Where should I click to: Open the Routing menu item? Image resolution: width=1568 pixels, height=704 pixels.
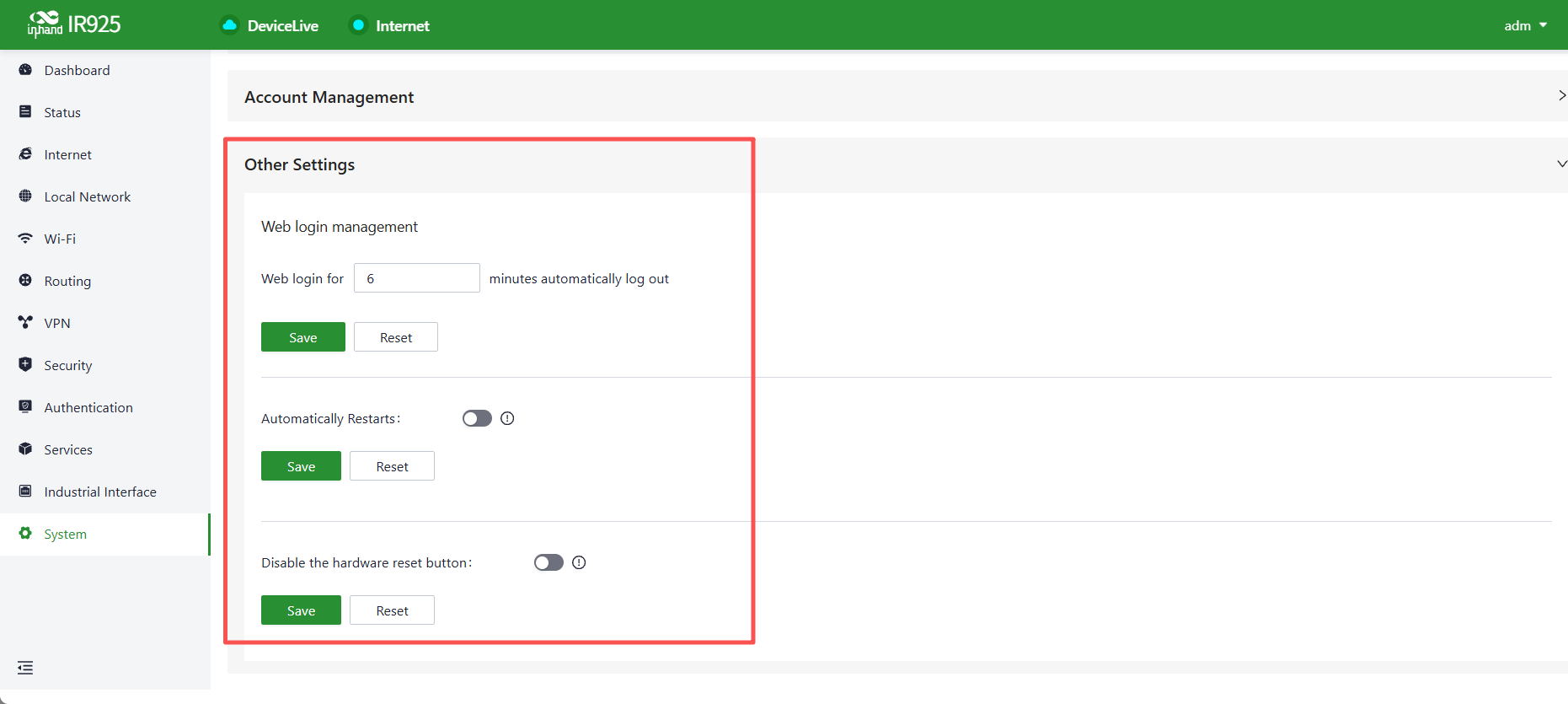tap(105, 281)
